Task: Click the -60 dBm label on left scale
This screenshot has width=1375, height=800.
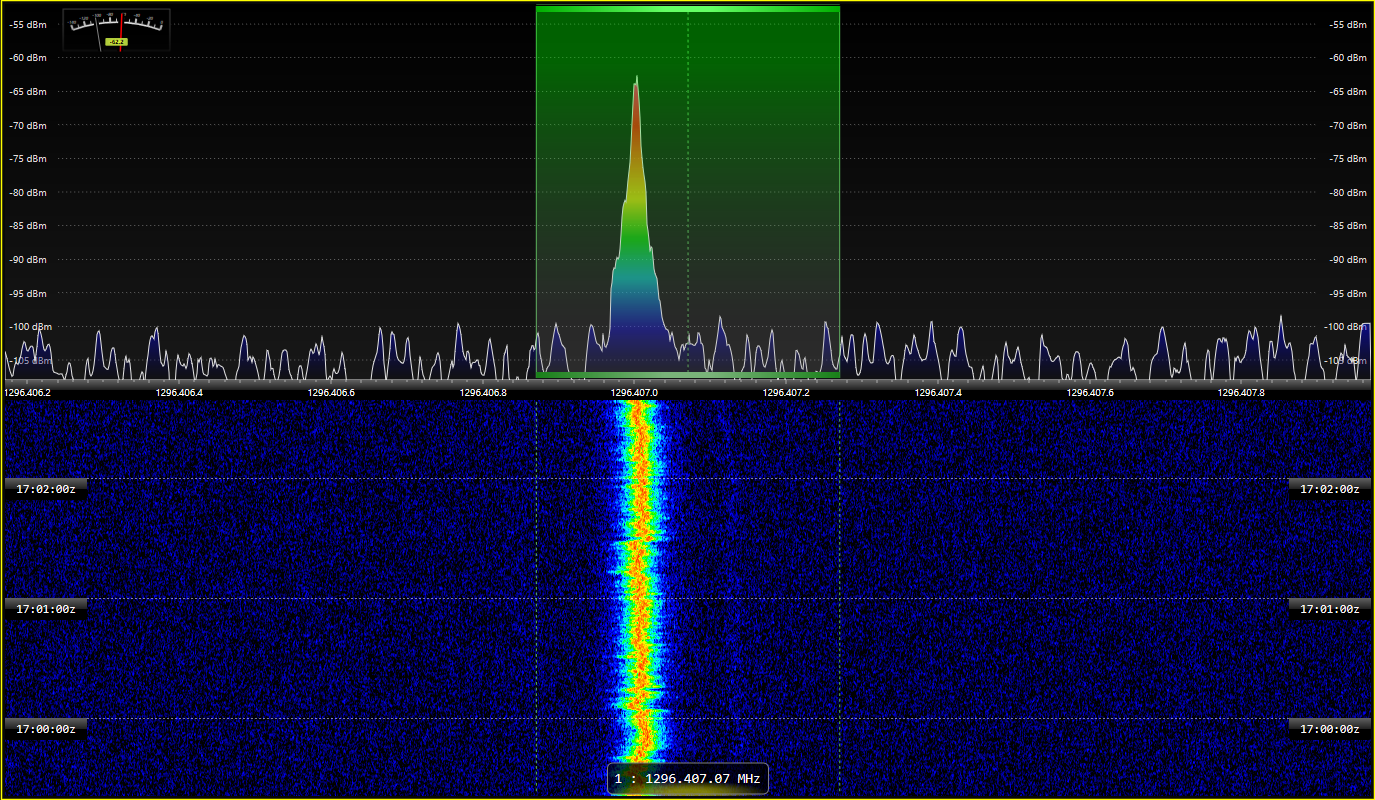Action: click(x=28, y=58)
